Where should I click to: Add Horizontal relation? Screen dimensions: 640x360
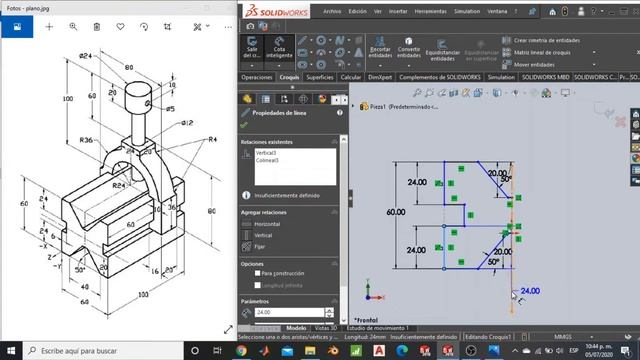[262, 224]
